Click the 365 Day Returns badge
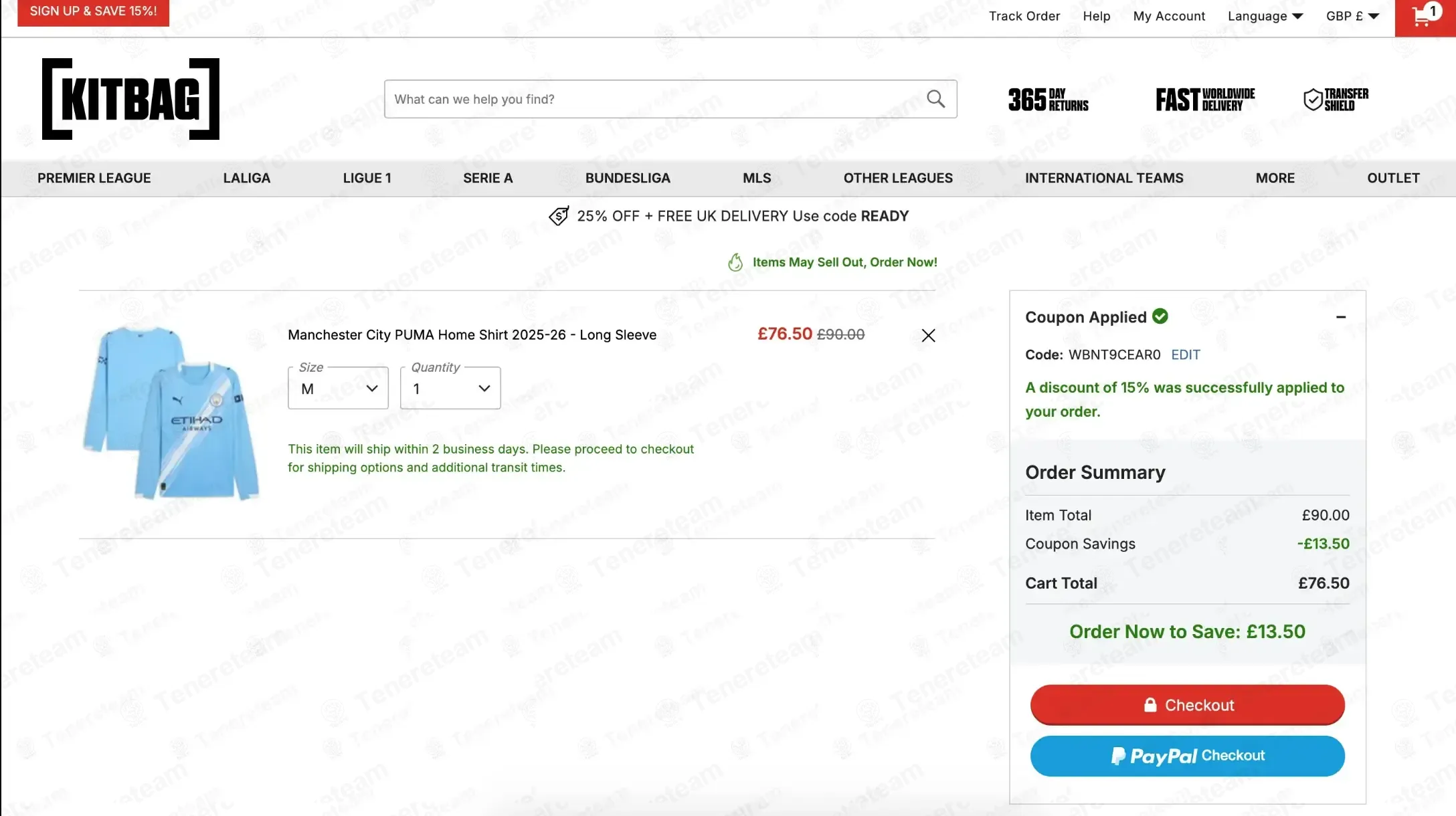 (1048, 100)
